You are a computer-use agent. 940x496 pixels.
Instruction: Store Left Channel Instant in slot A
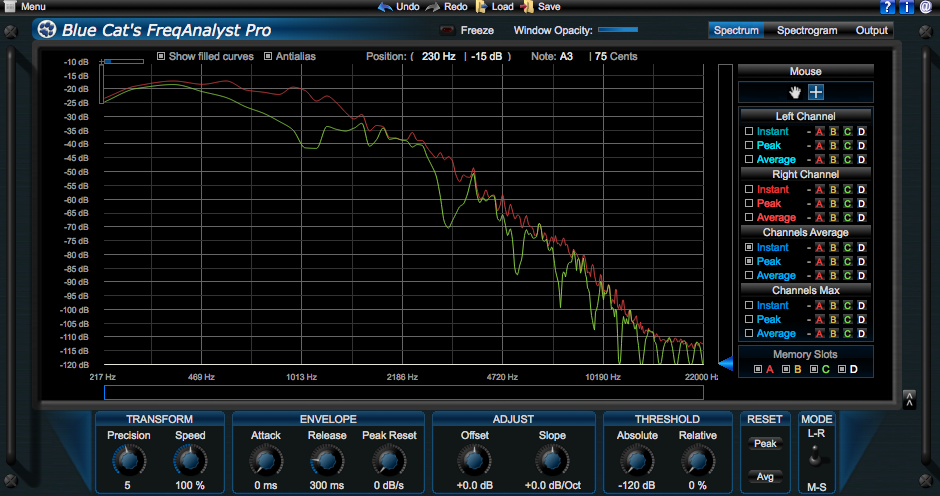[820, 131]
